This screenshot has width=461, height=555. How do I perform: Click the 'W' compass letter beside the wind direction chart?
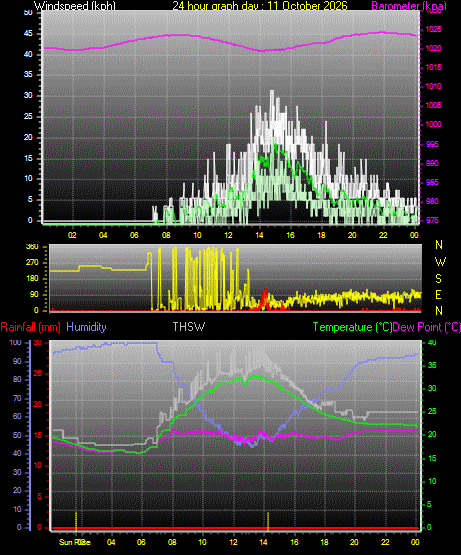point(440,262)
